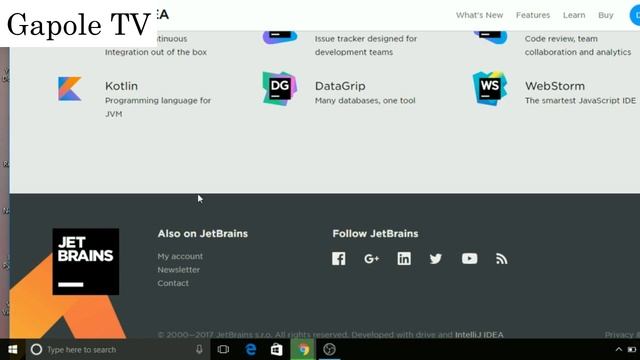
Task: Show hidden system tray icons
Action: coord(619,349)
